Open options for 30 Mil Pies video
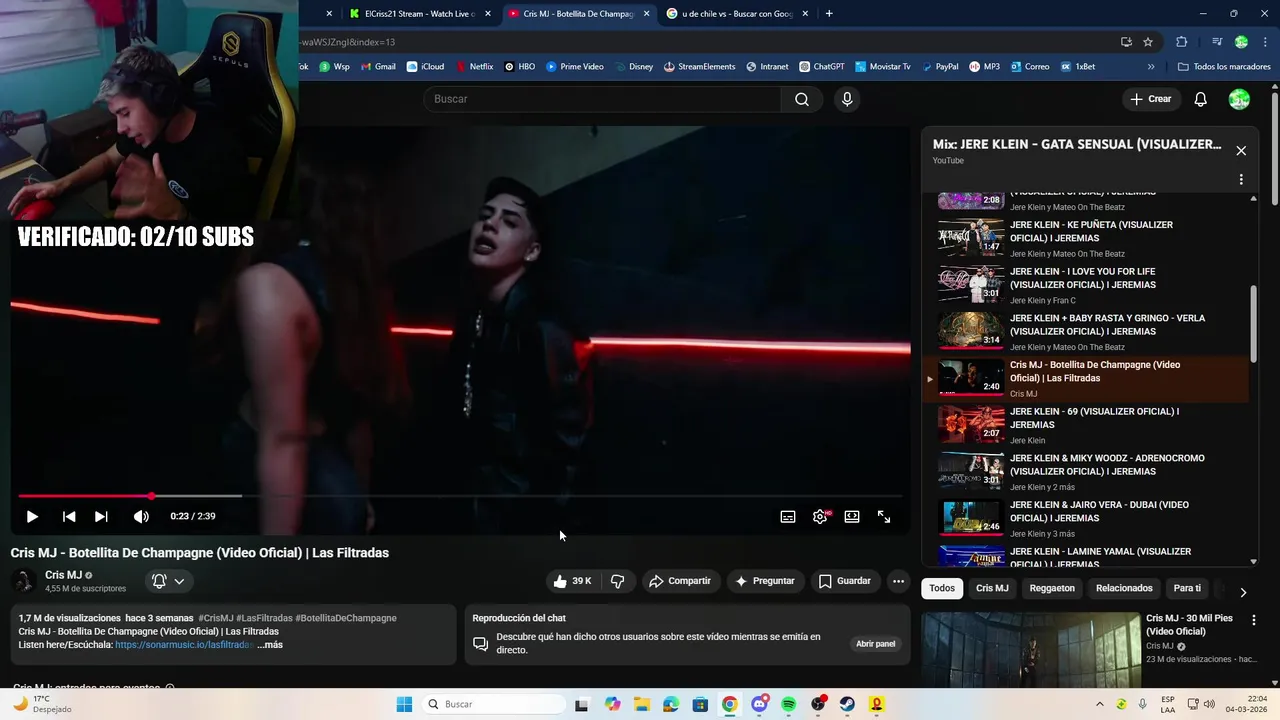The image size is (1280, 720). tap(1254, 620)
